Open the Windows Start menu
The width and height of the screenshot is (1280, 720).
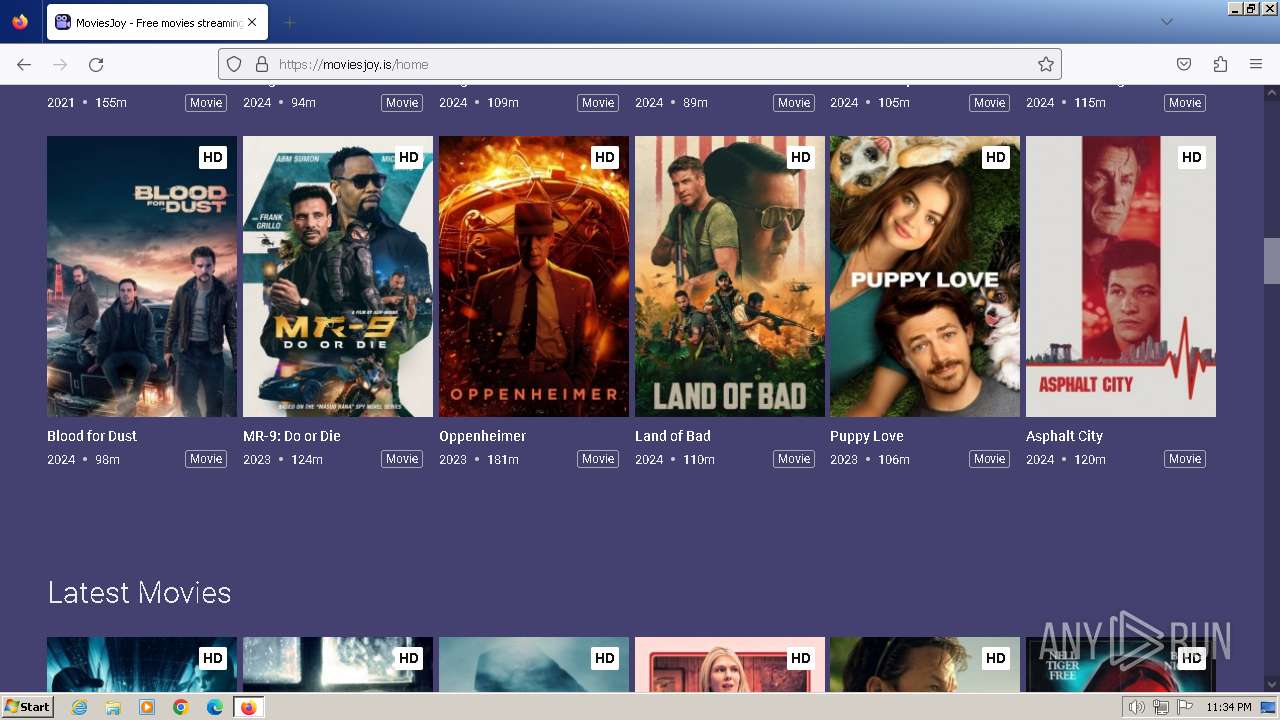pos(27,707)
